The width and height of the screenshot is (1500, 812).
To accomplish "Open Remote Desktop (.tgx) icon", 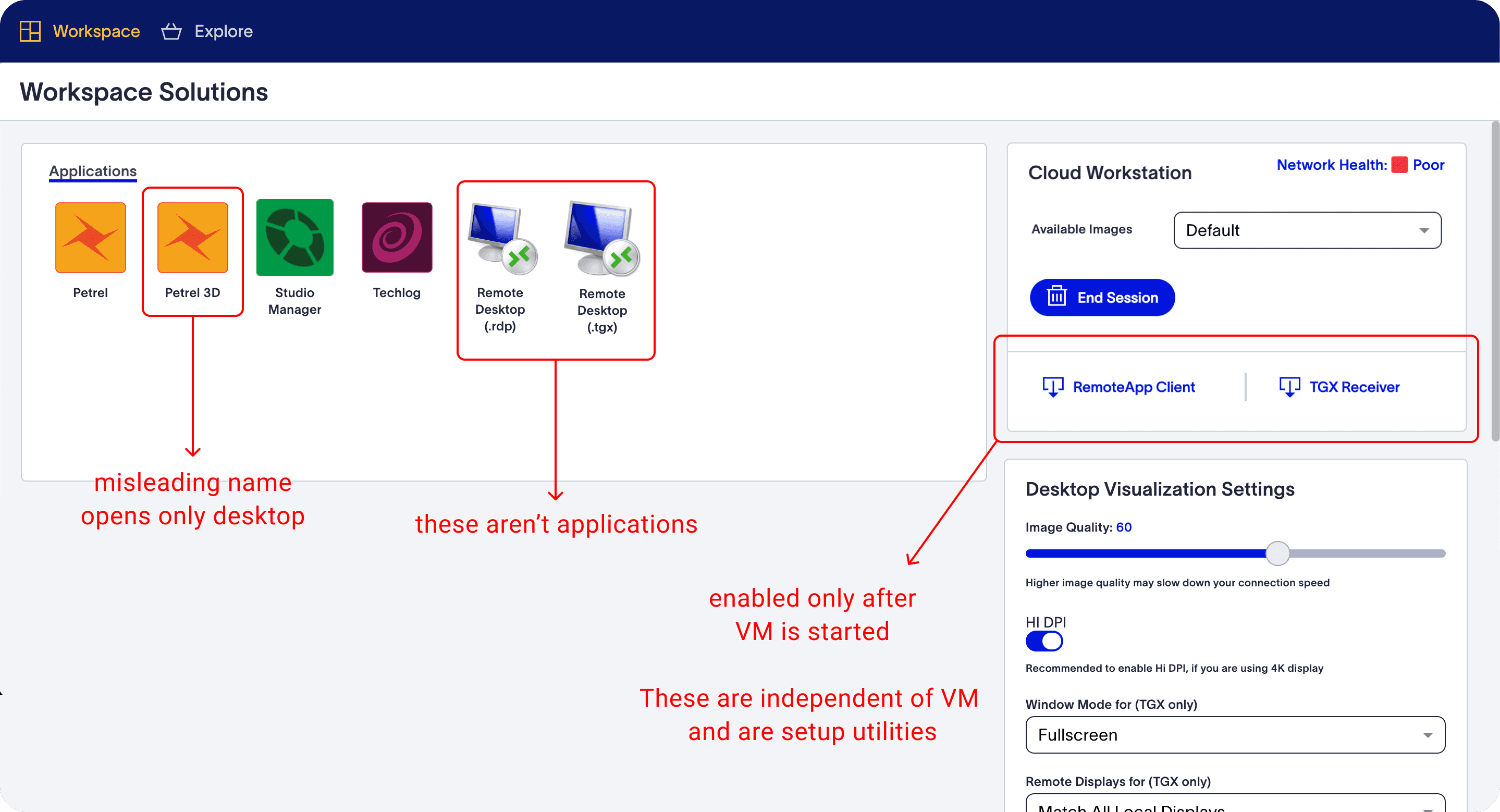I will tap(602, 239).
